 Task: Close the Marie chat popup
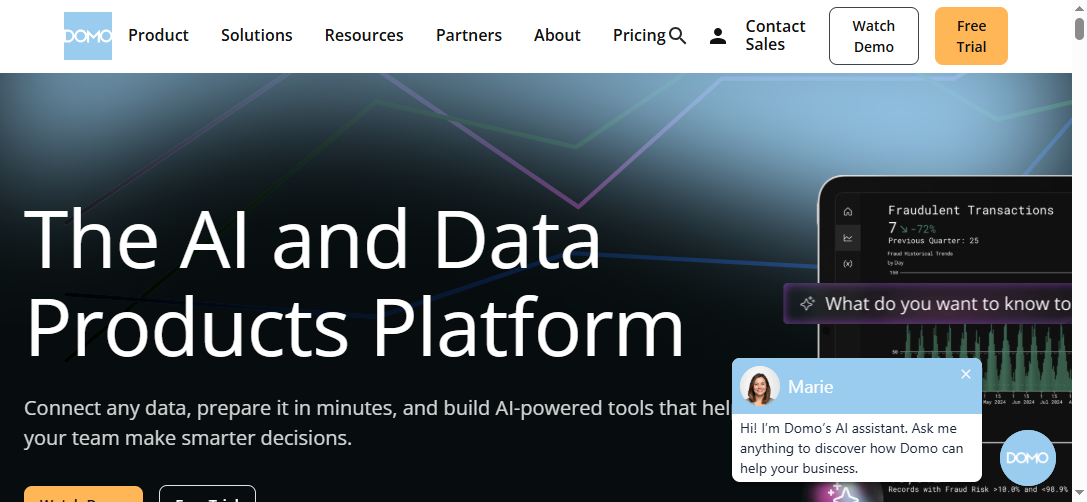[x=966, y=374]
